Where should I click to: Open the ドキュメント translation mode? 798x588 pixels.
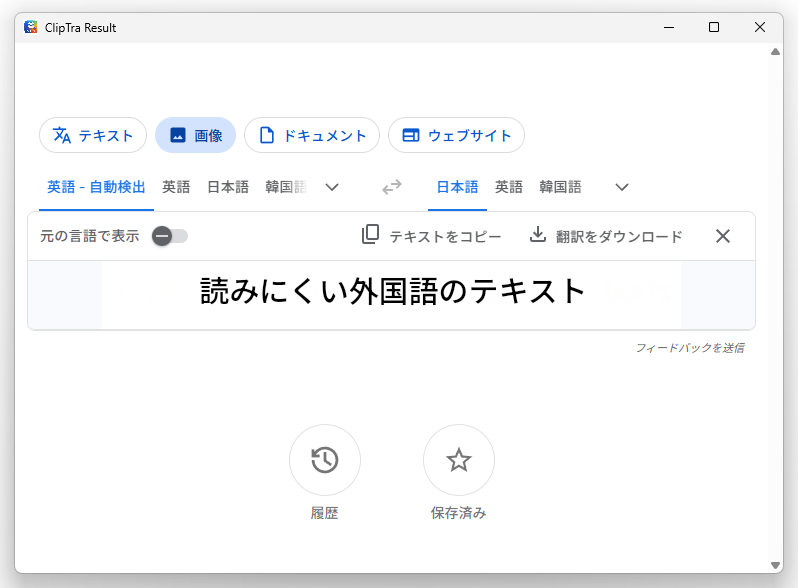[312, 135]
